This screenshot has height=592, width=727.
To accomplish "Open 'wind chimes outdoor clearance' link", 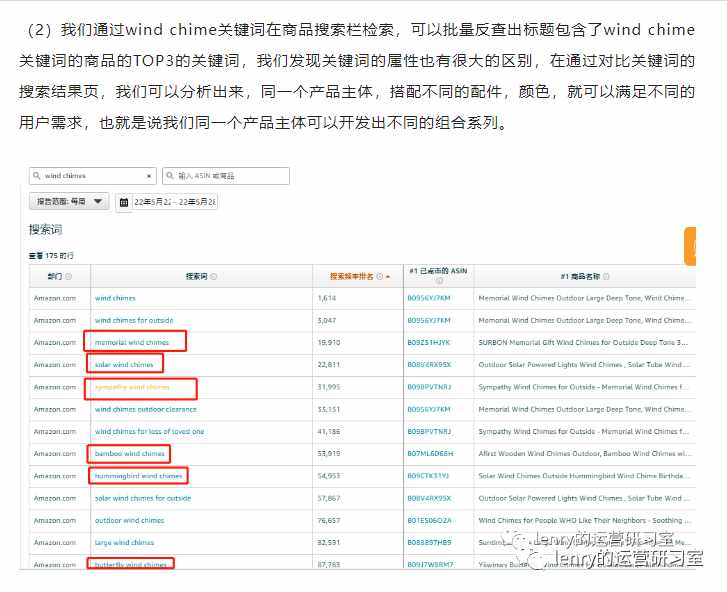I will pos(146,409).
